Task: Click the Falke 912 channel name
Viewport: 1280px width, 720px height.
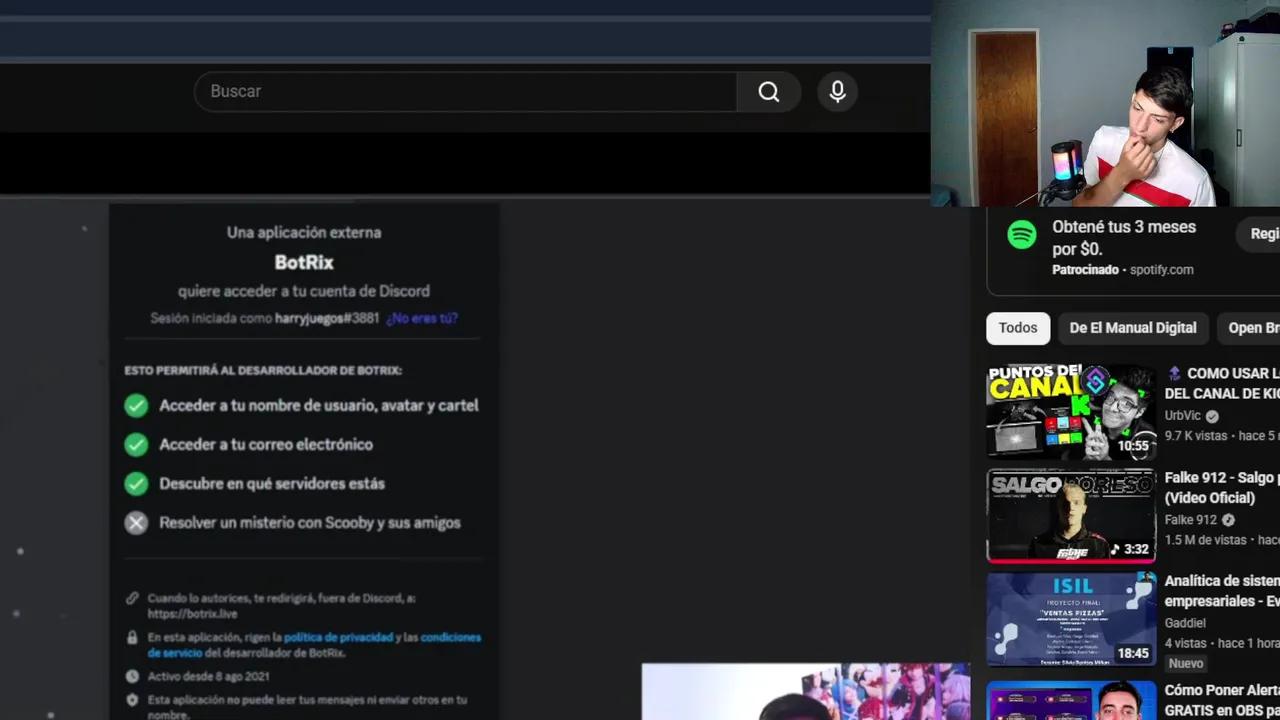Action: (x=1190, y=520)
